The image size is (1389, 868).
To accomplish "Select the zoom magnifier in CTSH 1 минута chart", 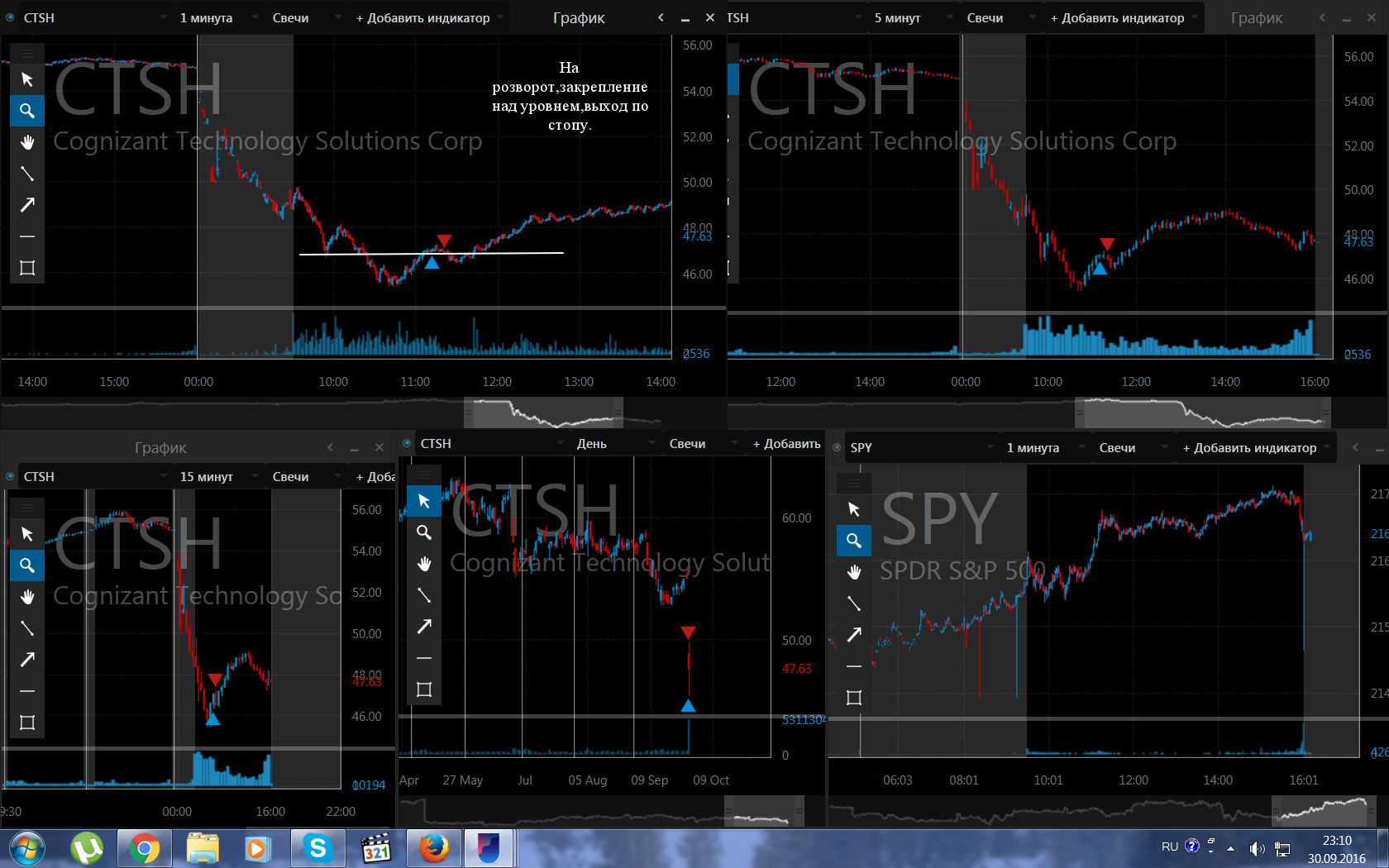I will click(x=27, y=111).
